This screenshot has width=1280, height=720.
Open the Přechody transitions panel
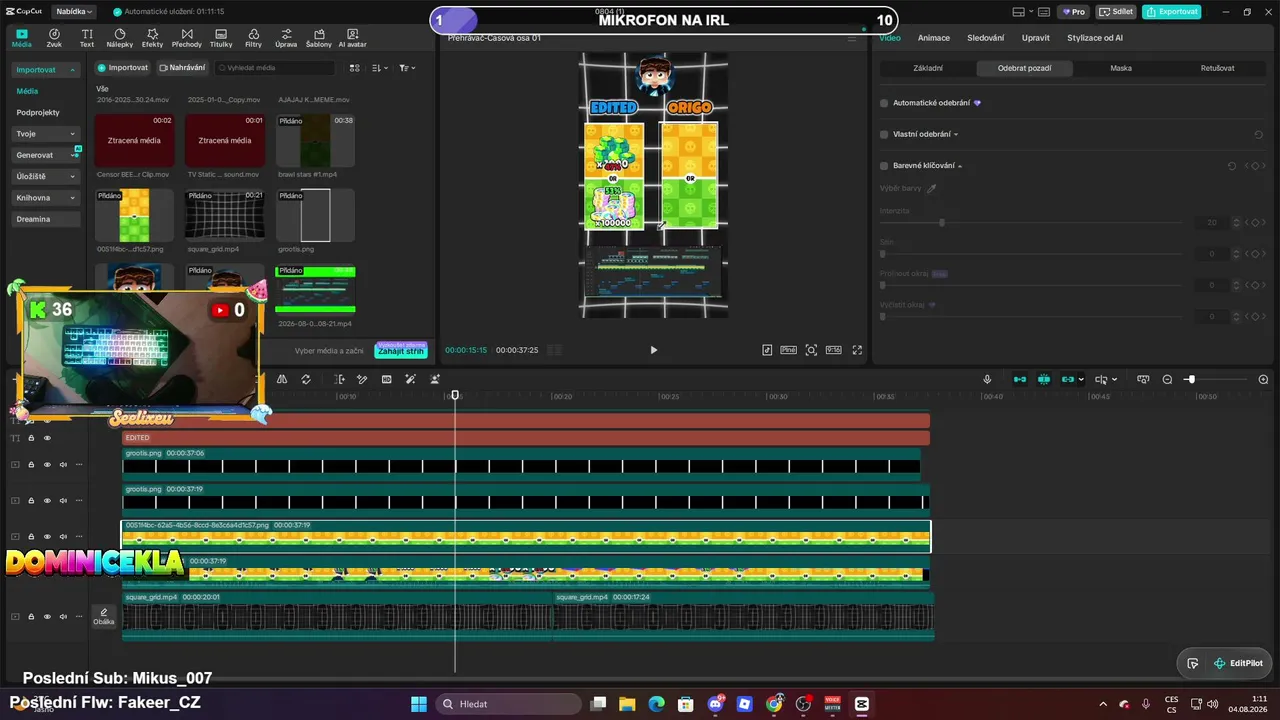tap(187, 38)
